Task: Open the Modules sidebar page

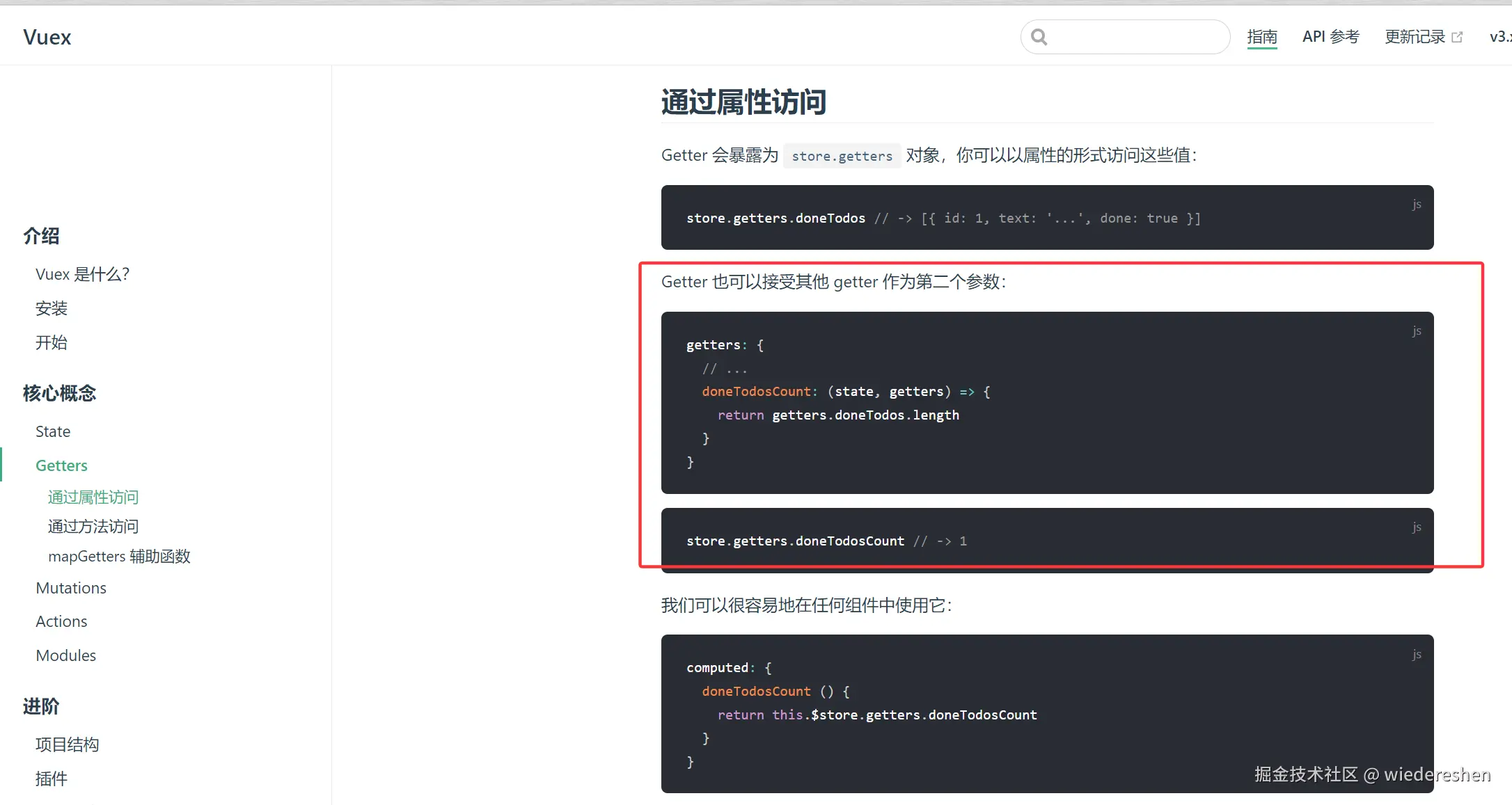Action: pos(65,655)
